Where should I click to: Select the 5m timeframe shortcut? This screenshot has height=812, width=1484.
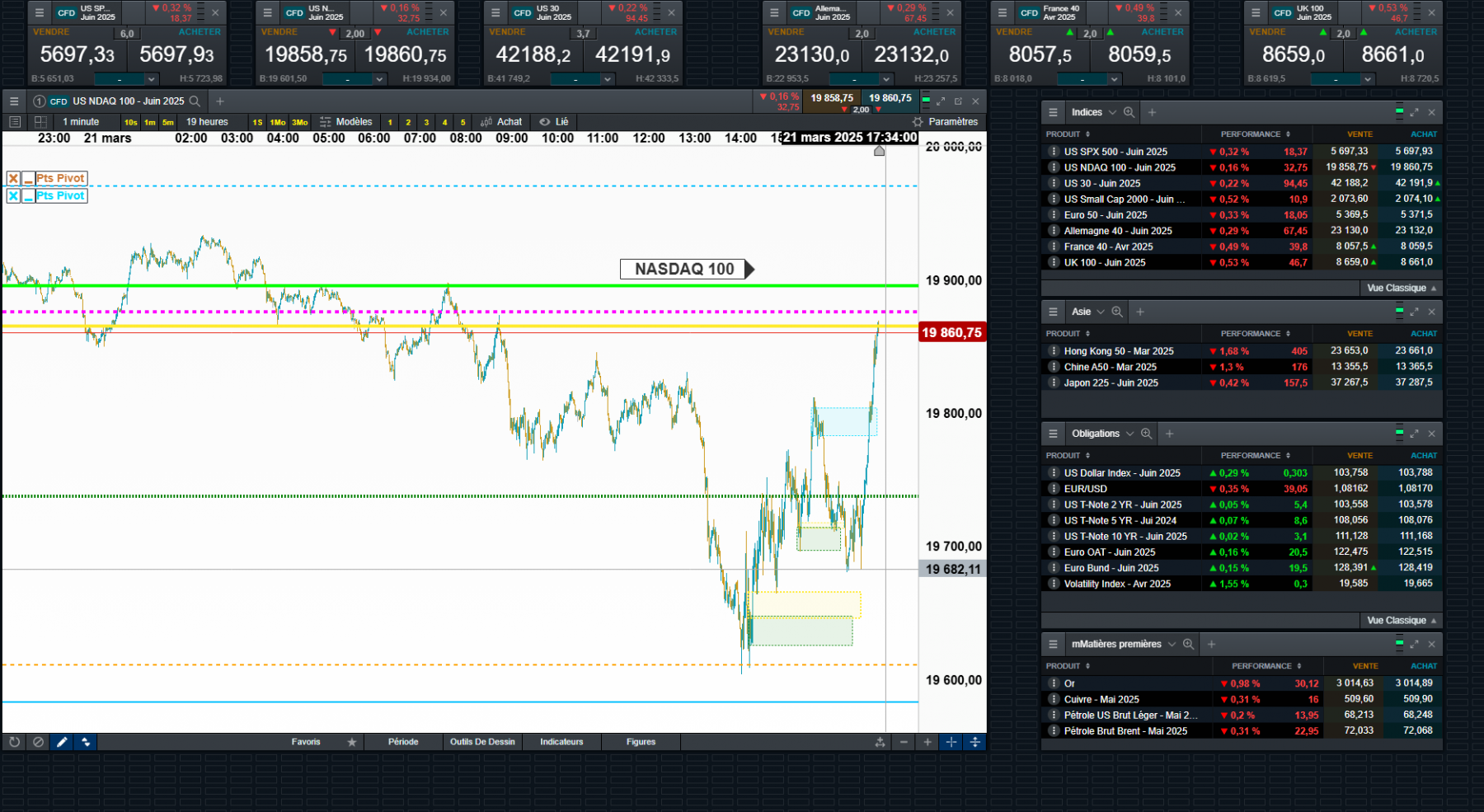(168, 122)
